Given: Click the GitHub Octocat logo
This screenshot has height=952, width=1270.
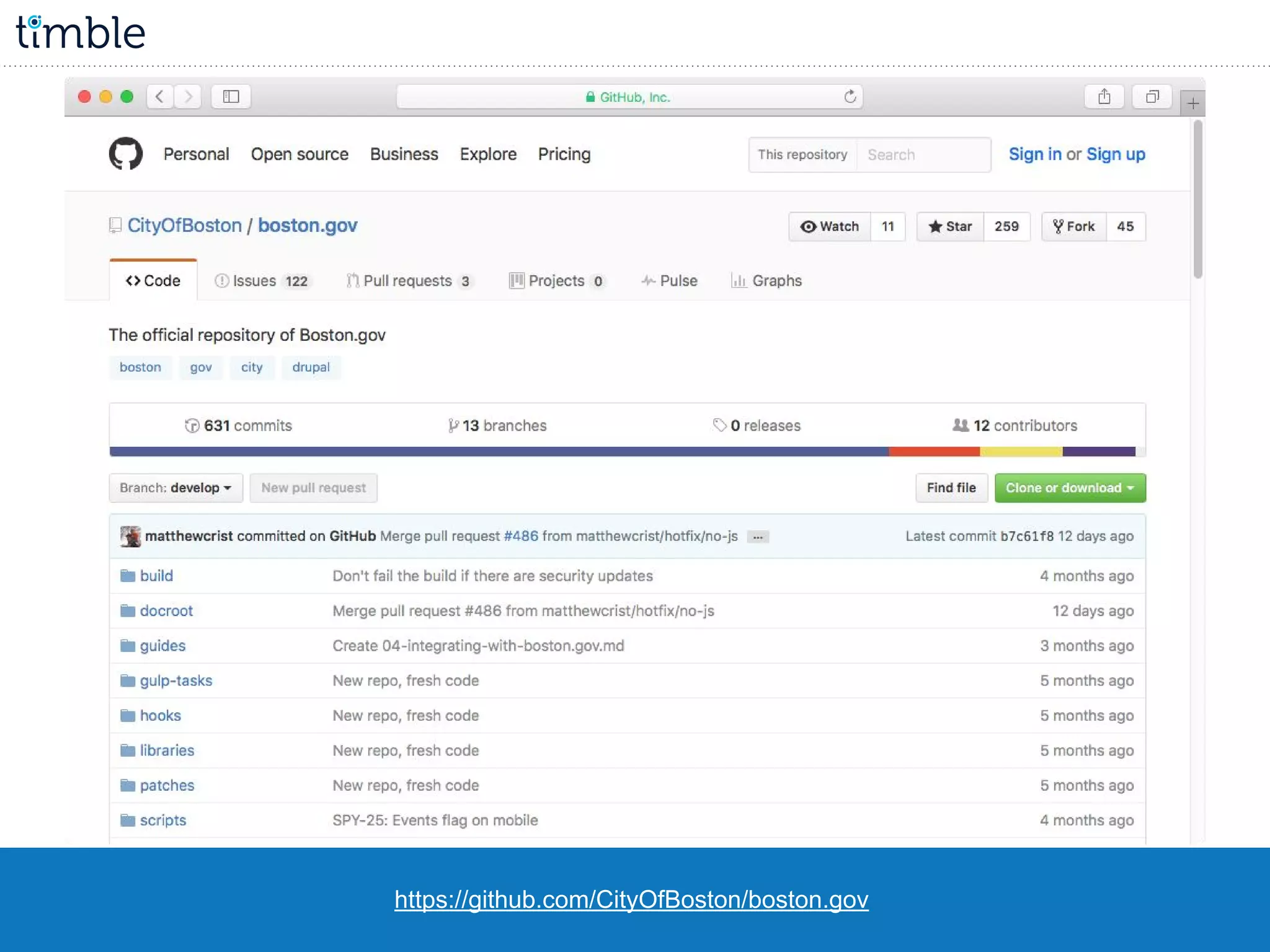Looking at the screenshot, I should click(126, 153).
